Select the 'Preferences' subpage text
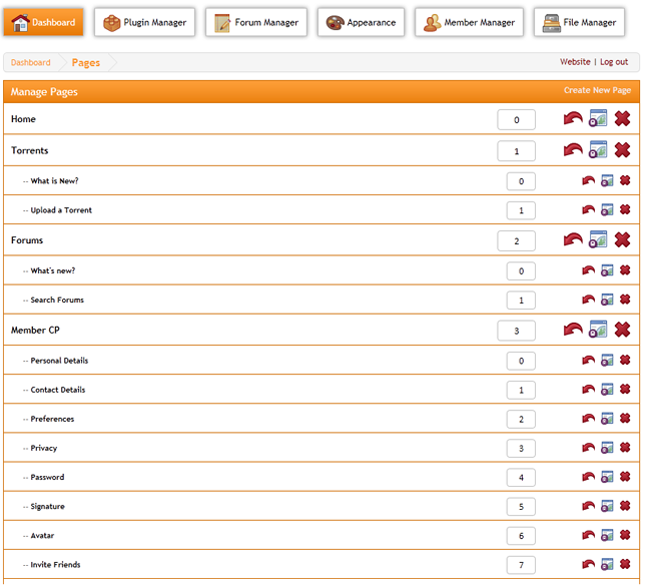The width and height of the screenshot is (647, 585). (52, 419)
